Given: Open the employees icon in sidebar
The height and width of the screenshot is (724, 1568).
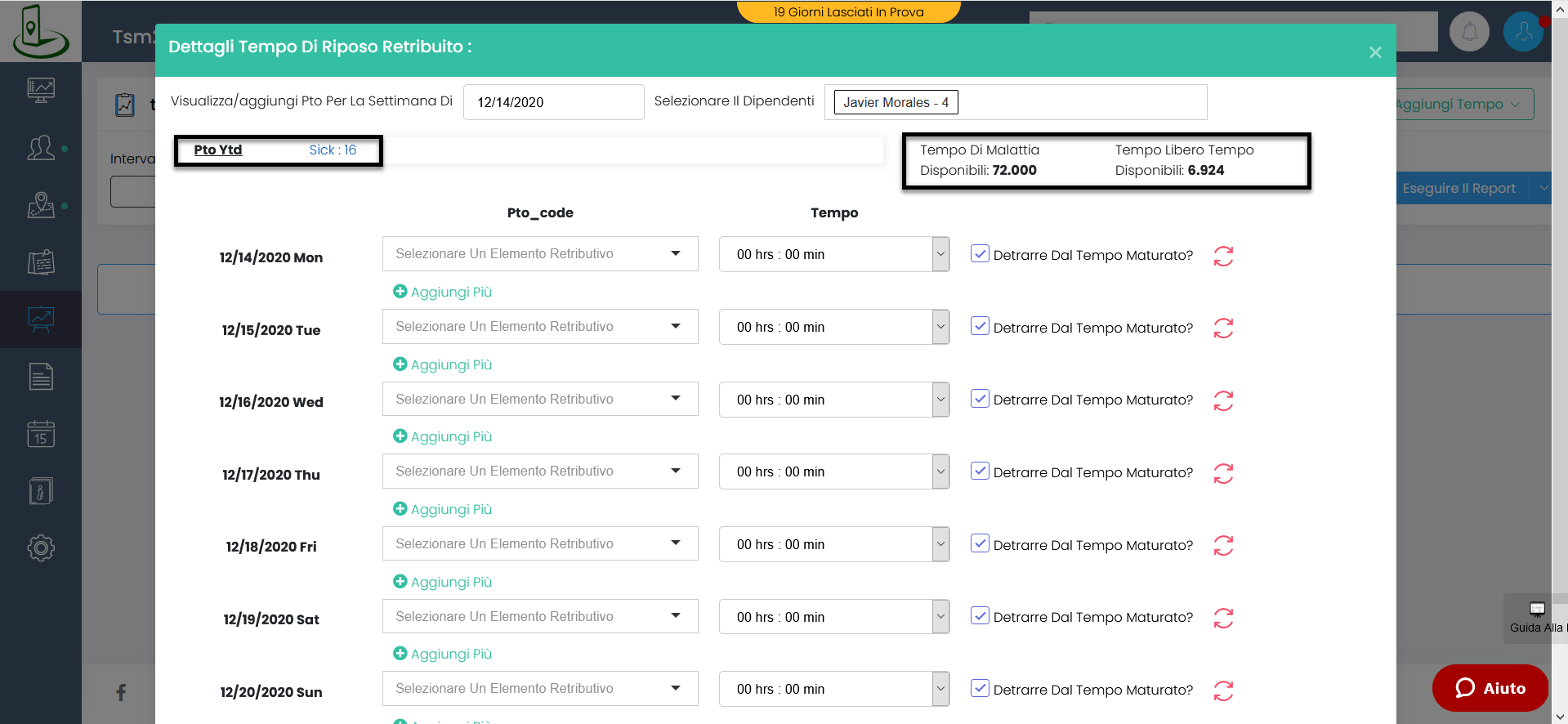Looking at the screenshot, I should (x=41, y=148).
